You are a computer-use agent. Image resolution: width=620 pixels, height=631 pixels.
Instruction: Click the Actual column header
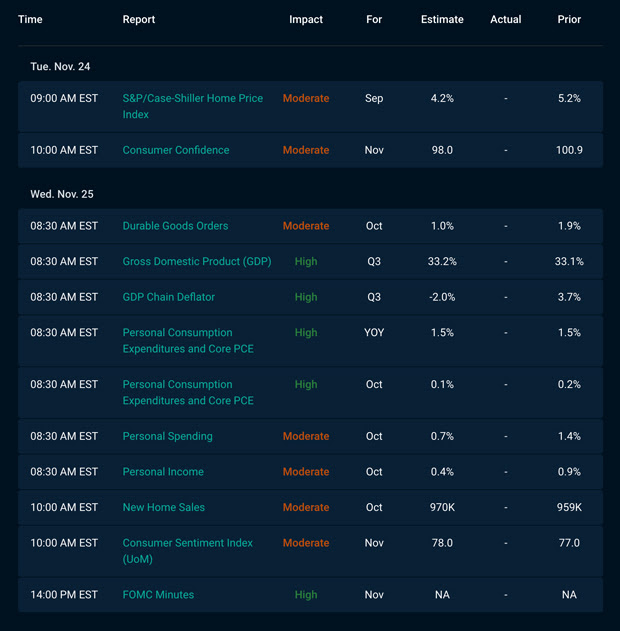click(x=505, y=20)
